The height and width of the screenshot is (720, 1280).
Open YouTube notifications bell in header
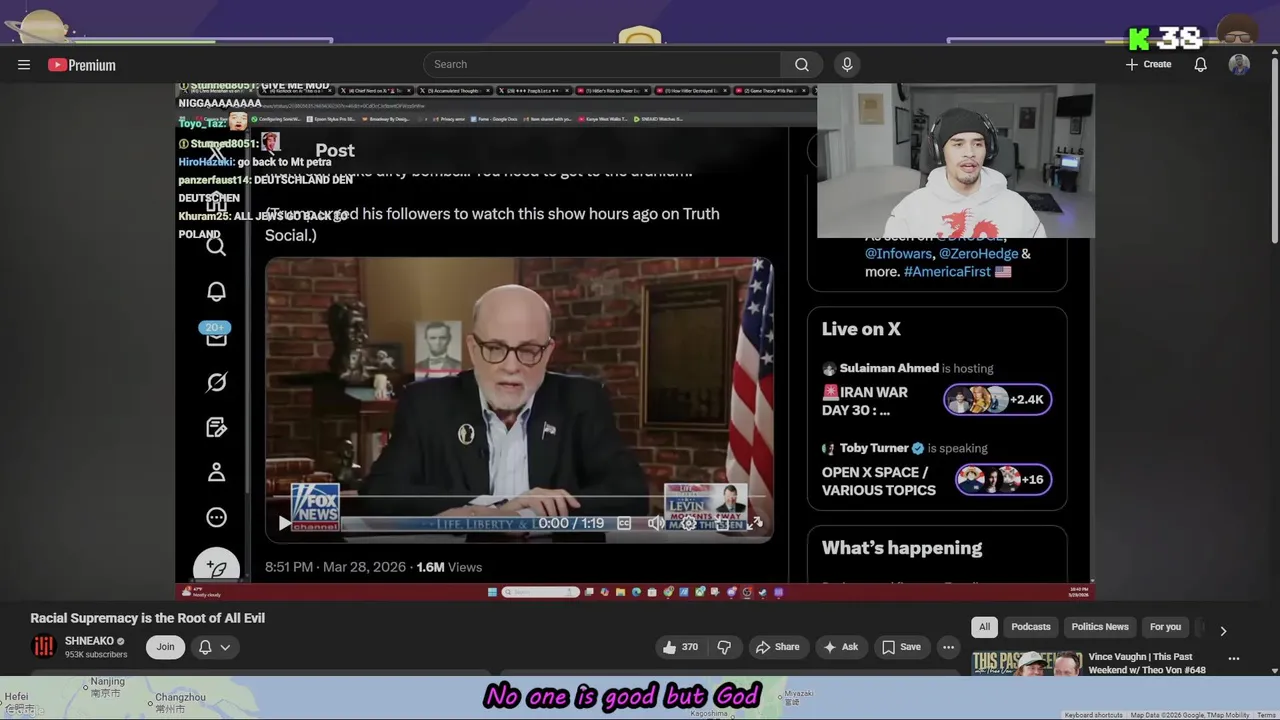click(x=1201, y=65)
